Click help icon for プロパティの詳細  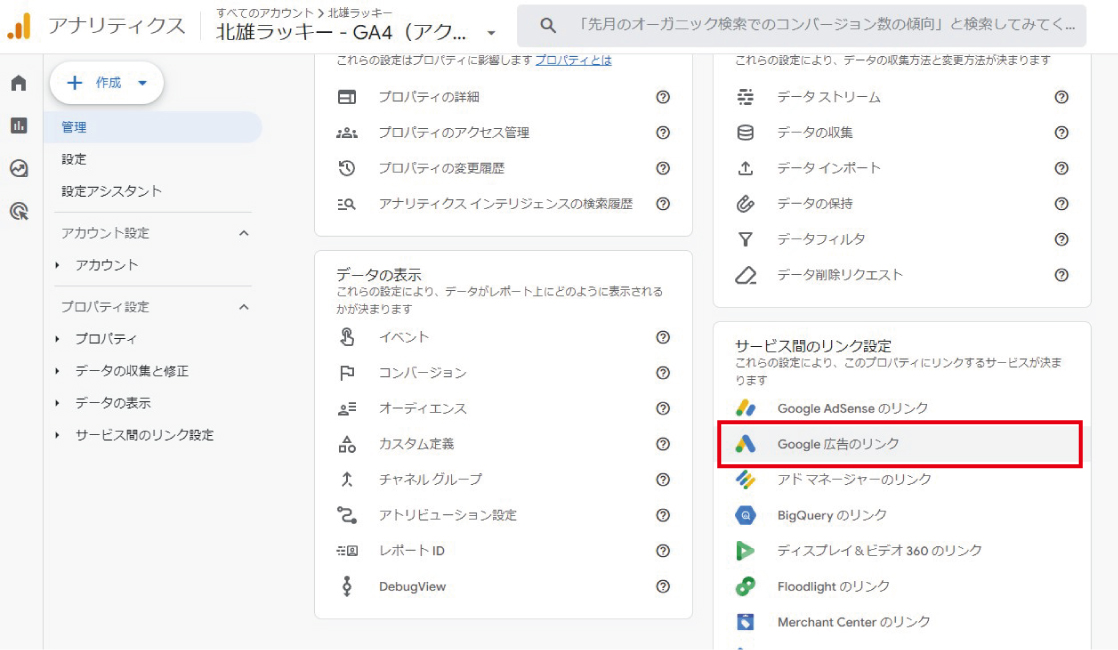point(663,97)
